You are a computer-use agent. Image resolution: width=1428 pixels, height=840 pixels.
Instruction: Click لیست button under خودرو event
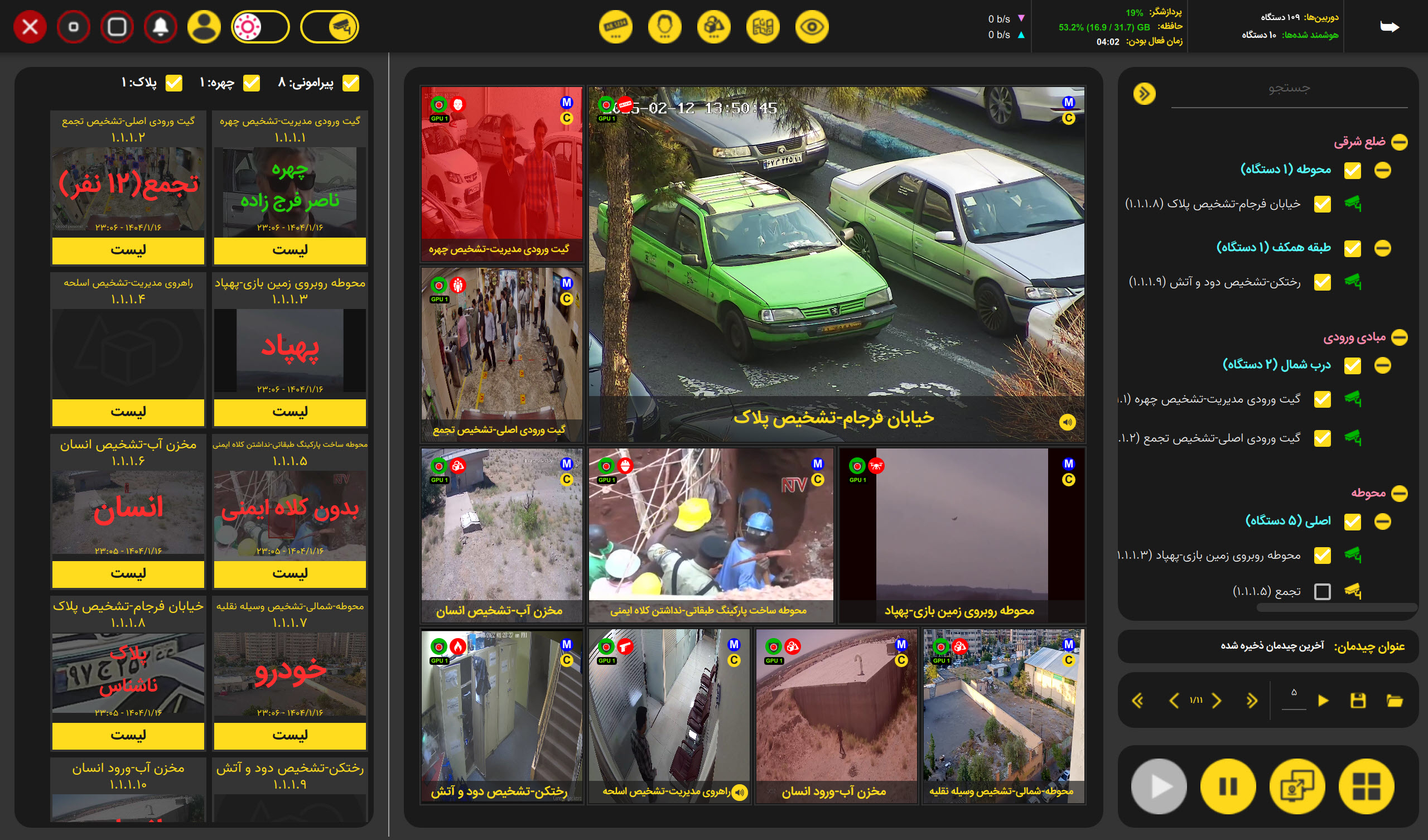tap(290, 735)
